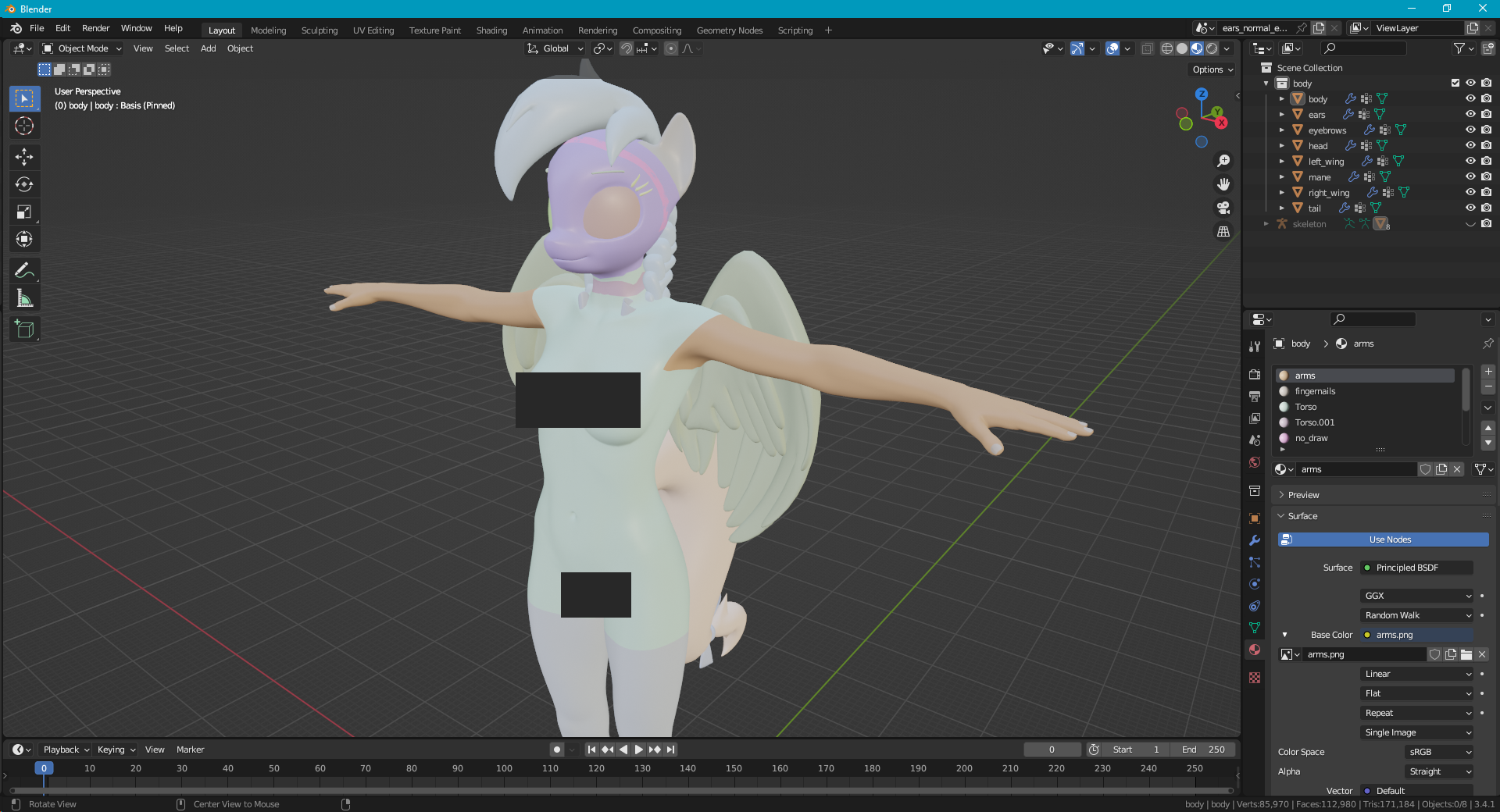Open Output properties tab
Viewport: 1500px width, 812px height.
1255,396
